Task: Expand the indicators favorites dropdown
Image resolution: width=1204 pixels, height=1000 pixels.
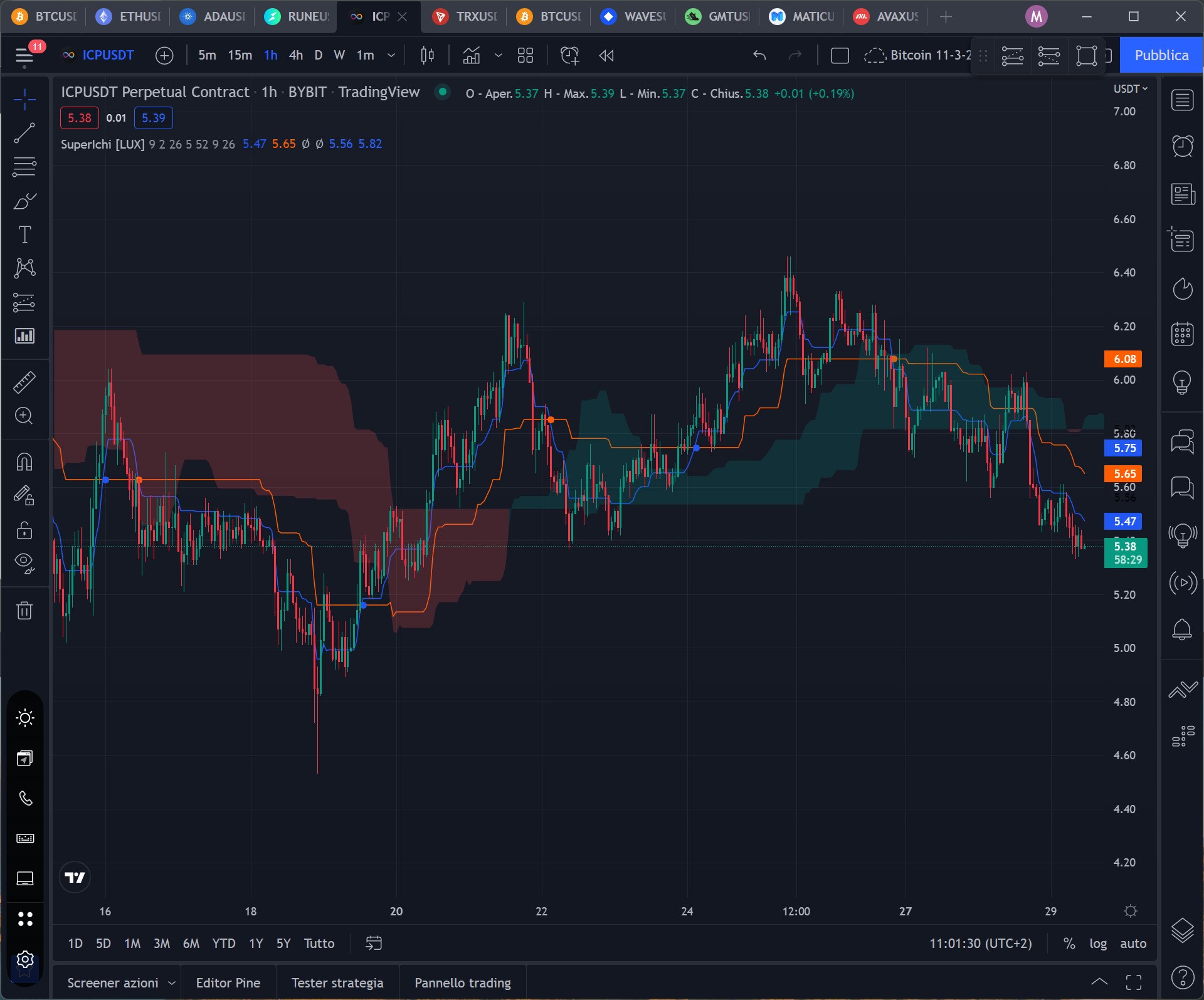Action: [499, 56]
